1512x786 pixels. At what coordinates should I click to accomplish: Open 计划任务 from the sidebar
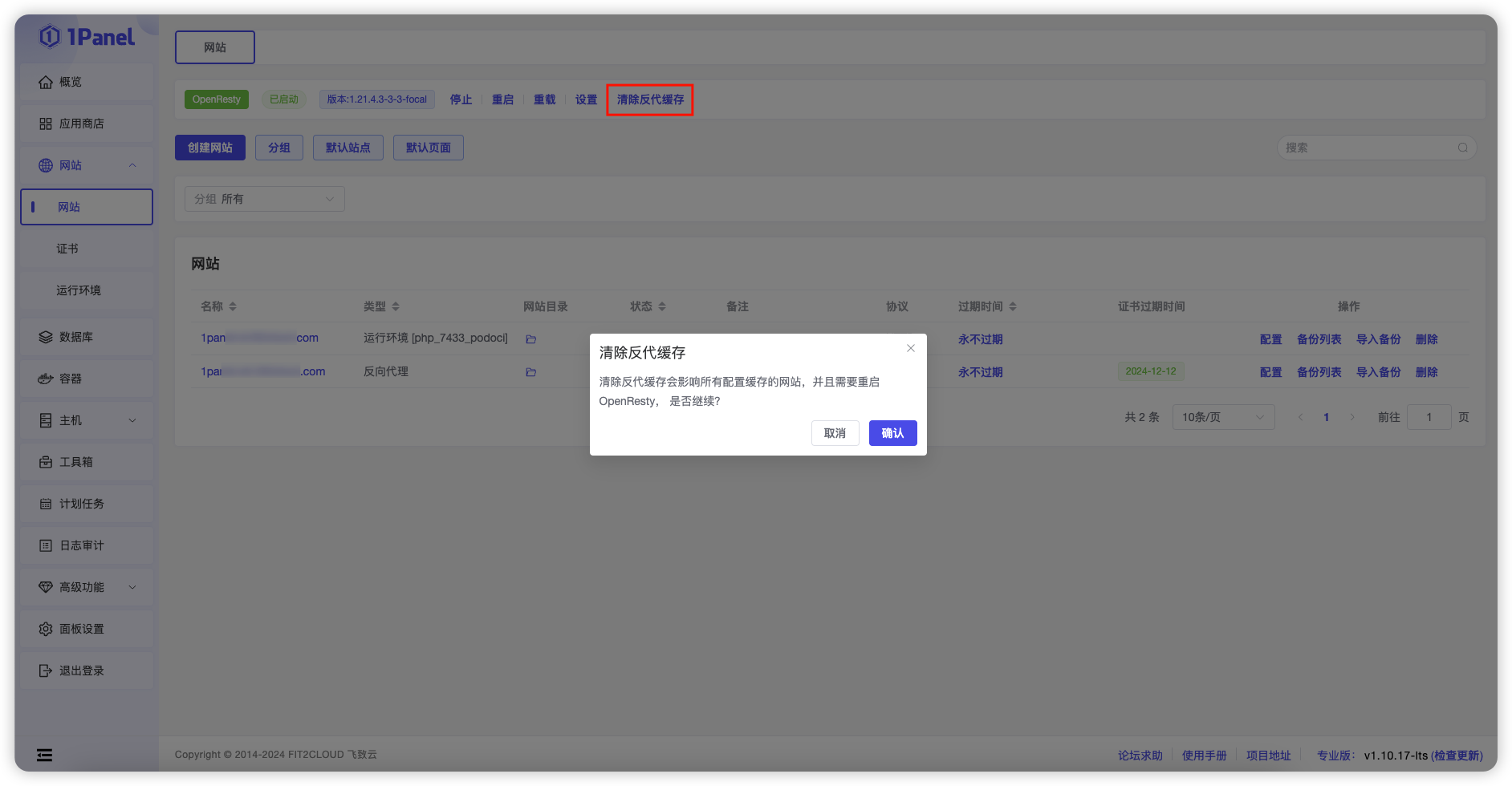click(47, 503)
